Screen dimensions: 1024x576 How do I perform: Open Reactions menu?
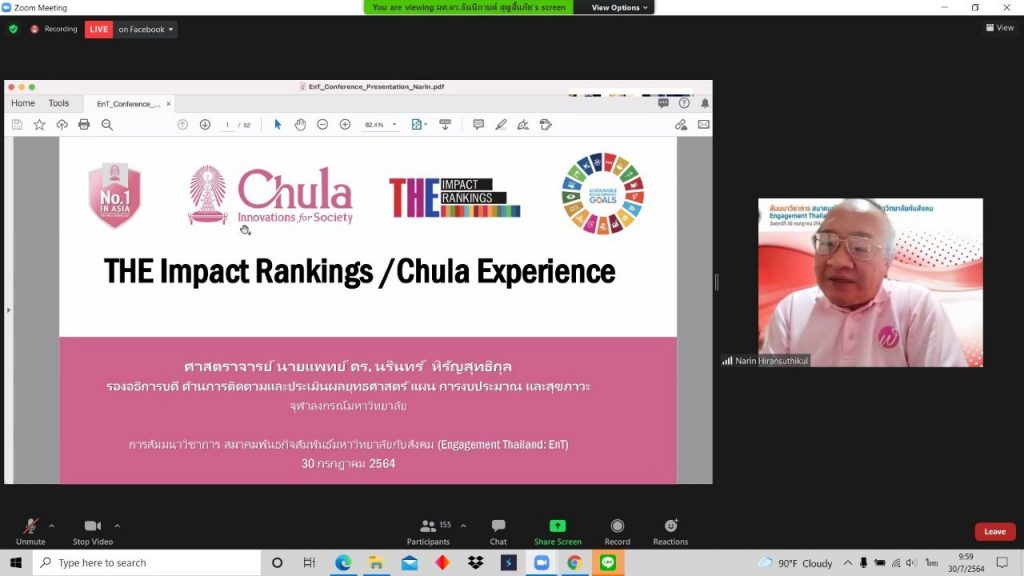pos(670,532)
